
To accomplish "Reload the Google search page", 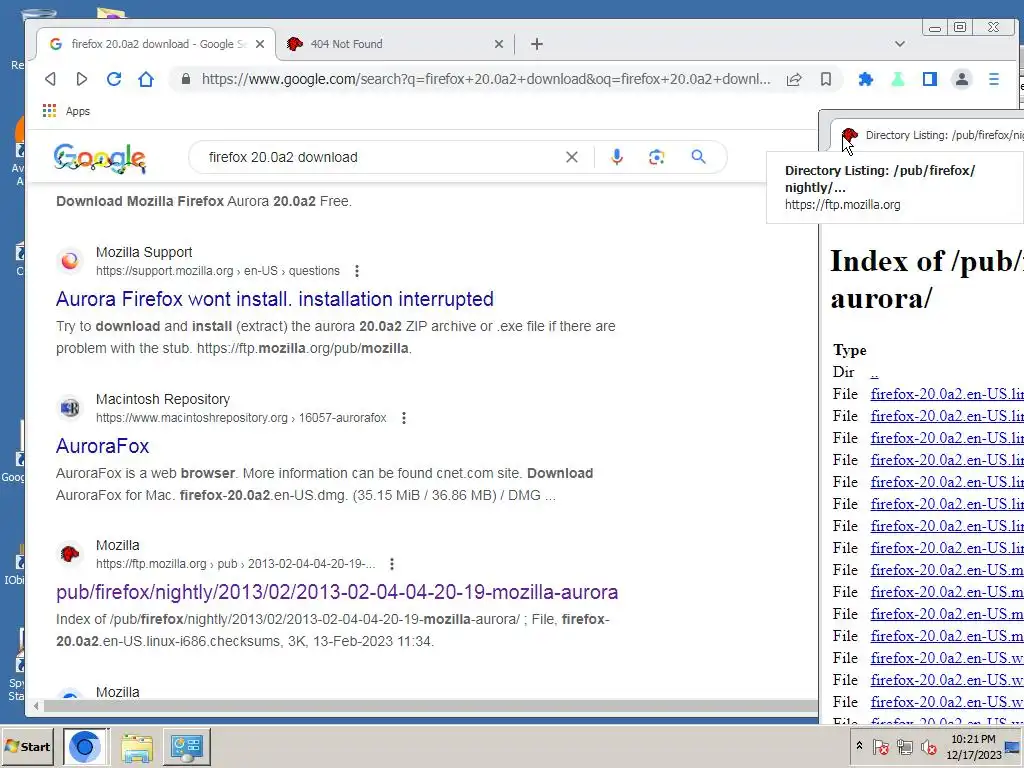I will pos(114,79).
